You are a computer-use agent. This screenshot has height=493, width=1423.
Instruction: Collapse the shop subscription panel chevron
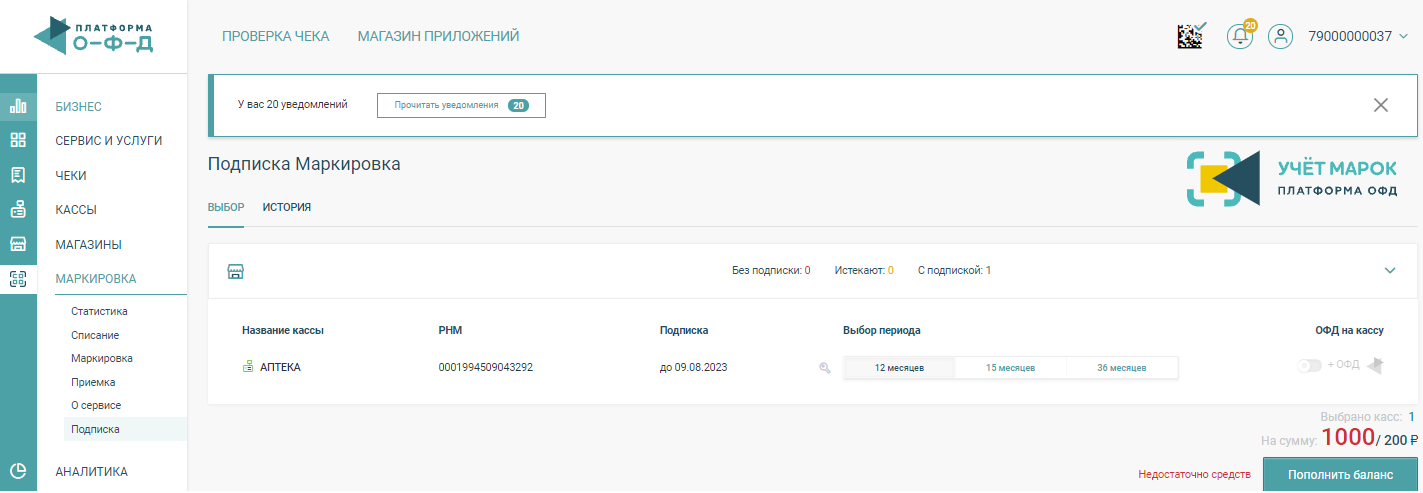coord(1389,271)
